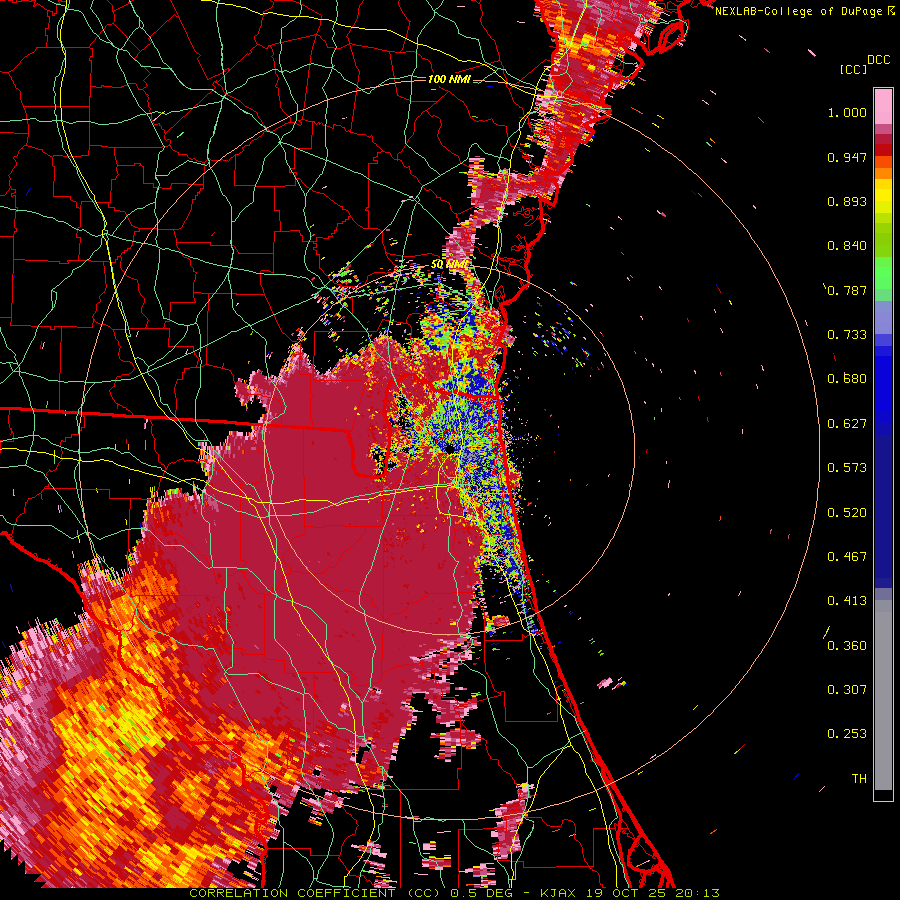
Task: Click the 1.000 value on the color scale
Action: click(x=847, y=112)
